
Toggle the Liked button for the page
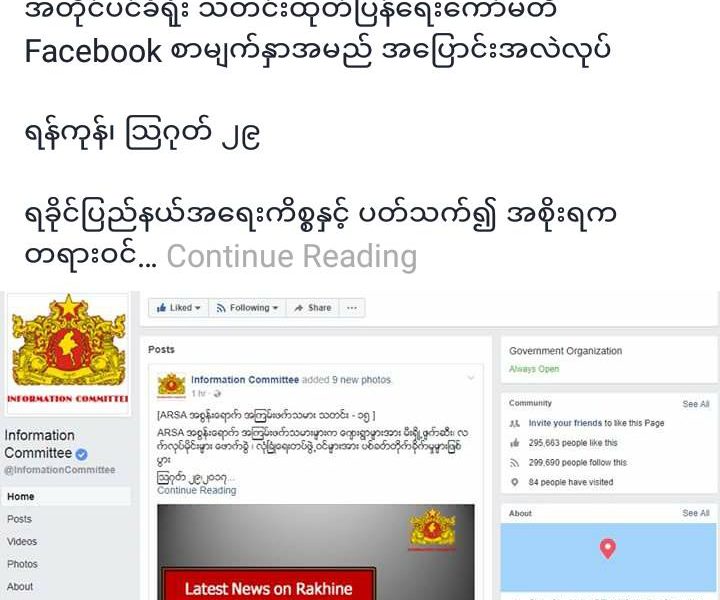pyautogui.click(x=179, y=308)
